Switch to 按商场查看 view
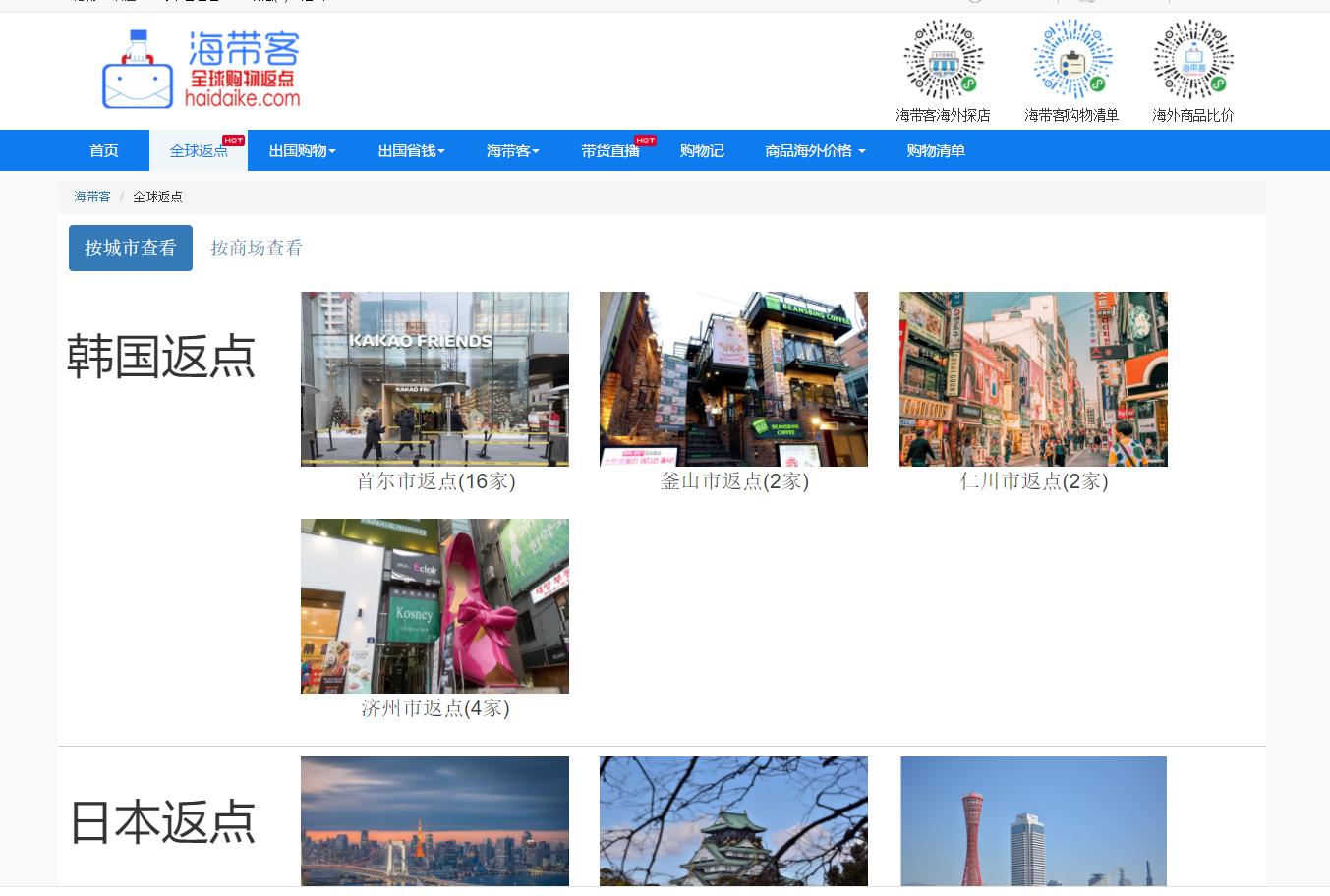This screenshot has height=896, width=1330. click(255, 248)
